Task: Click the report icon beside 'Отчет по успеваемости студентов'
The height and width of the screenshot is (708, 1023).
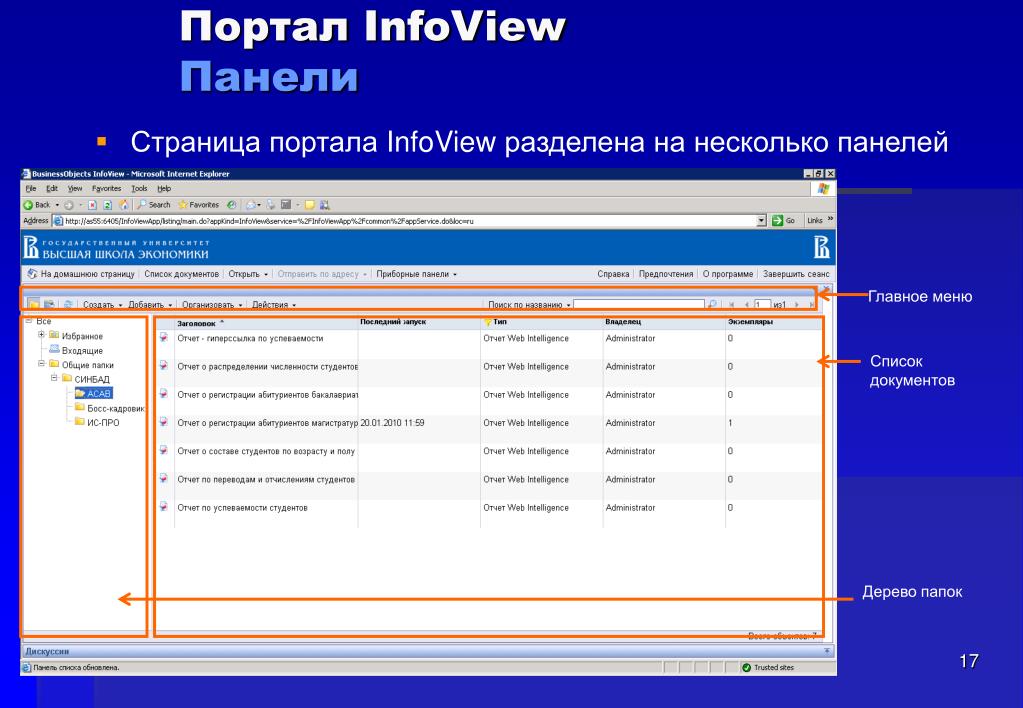Action: point(164,506)
